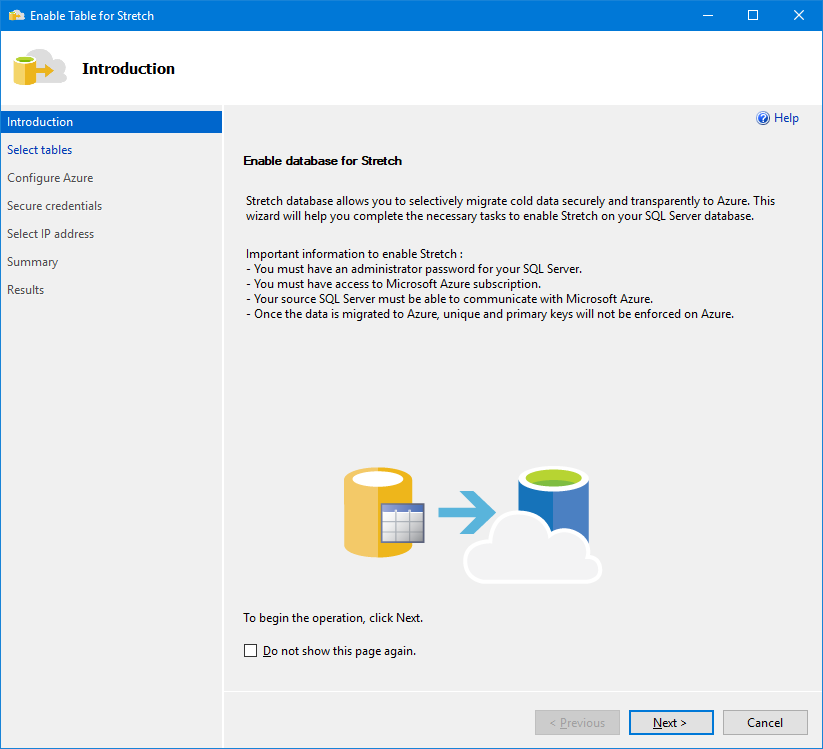823x749 pixels.
Task: Open the Select tables step
Action: pos(39,150)
